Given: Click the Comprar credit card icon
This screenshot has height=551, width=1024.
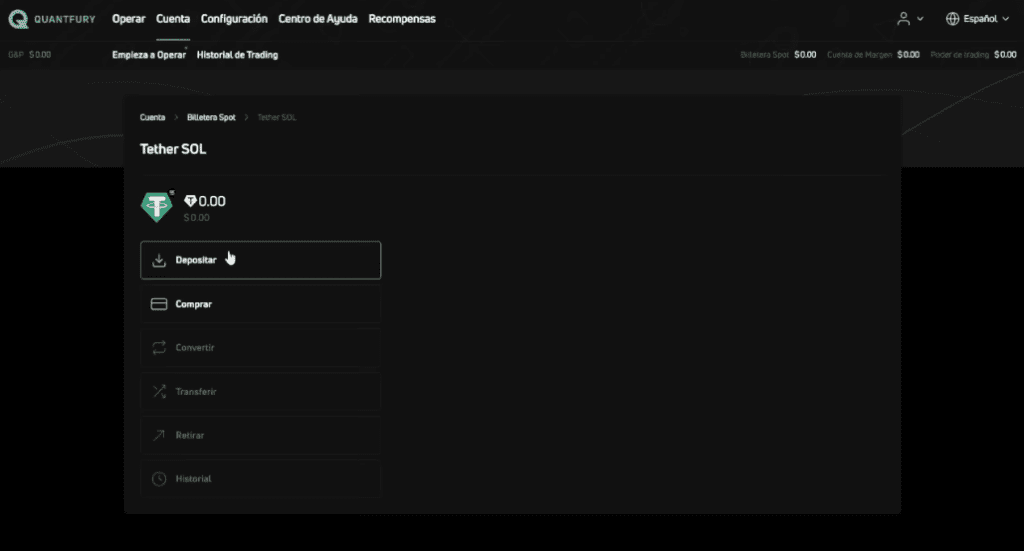Looking at the screenshot, I should pos(158,304).
